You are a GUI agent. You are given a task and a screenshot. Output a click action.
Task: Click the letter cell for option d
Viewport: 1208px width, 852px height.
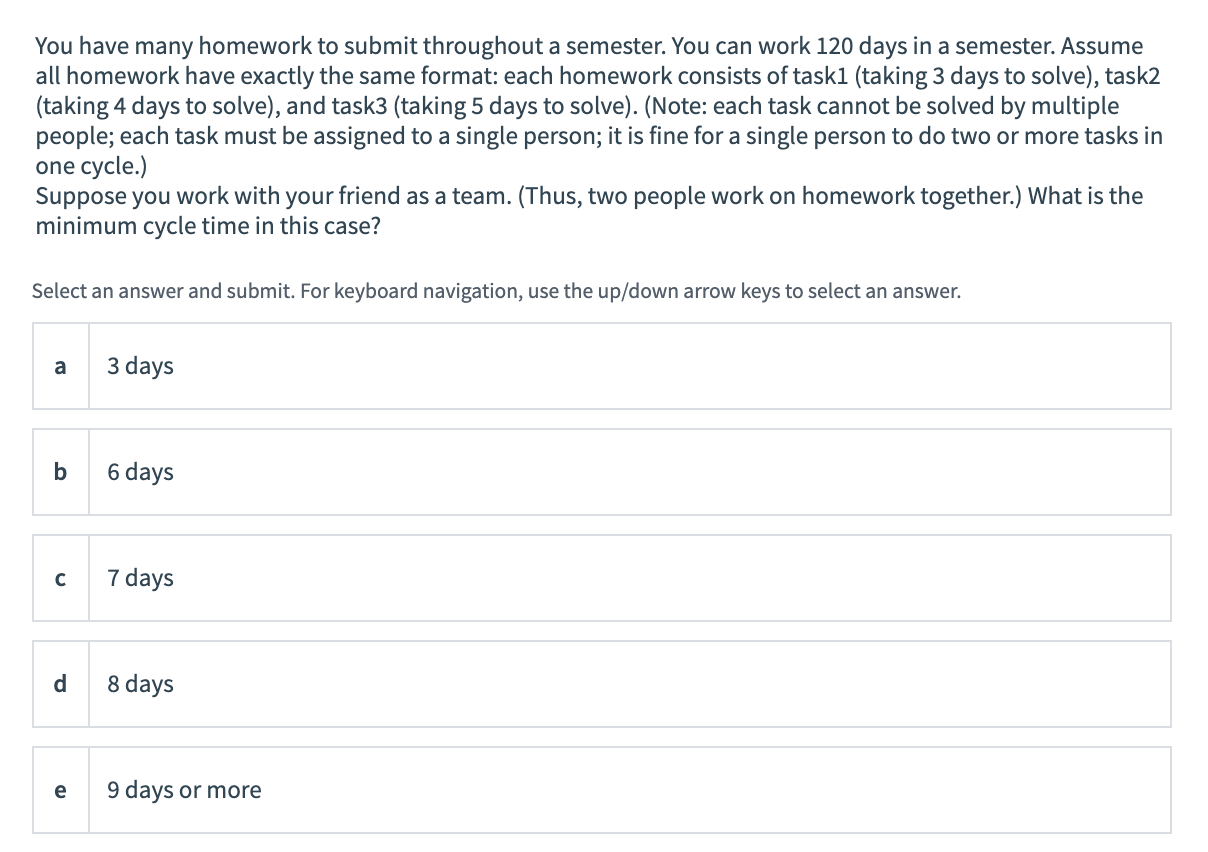coord(60,684)
